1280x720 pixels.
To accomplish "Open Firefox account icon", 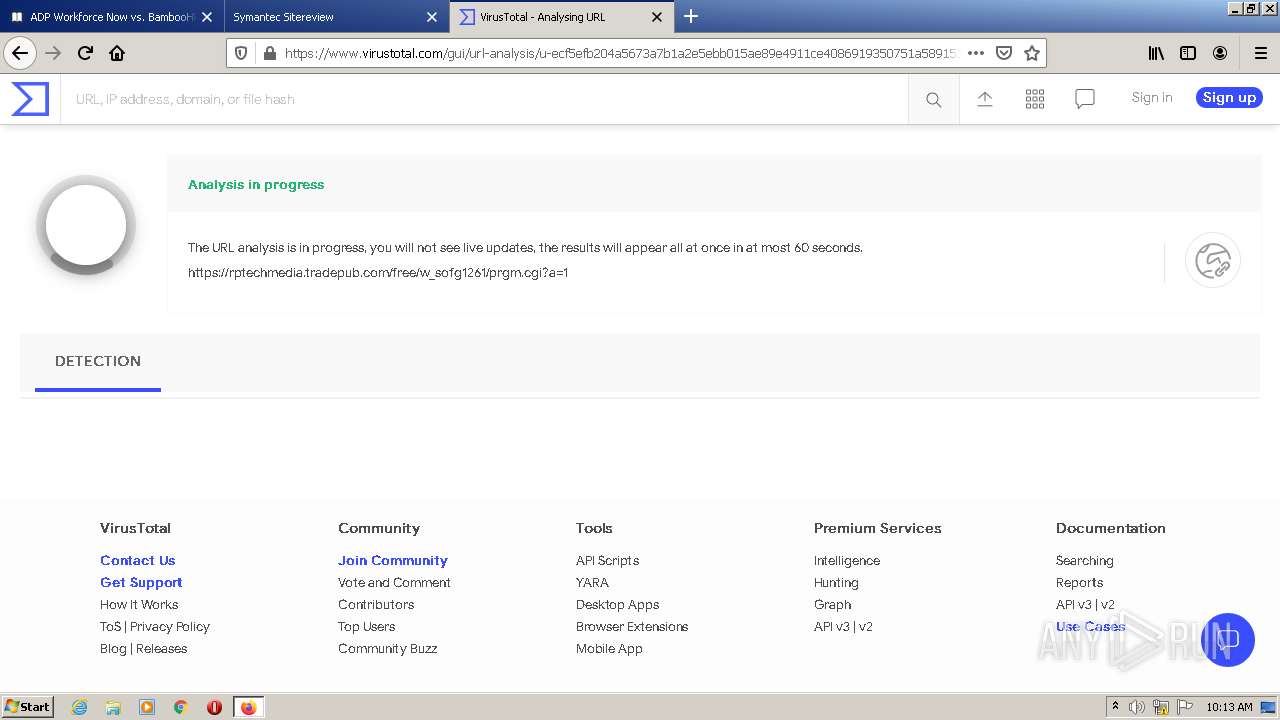I will (x=1220, y=53).
